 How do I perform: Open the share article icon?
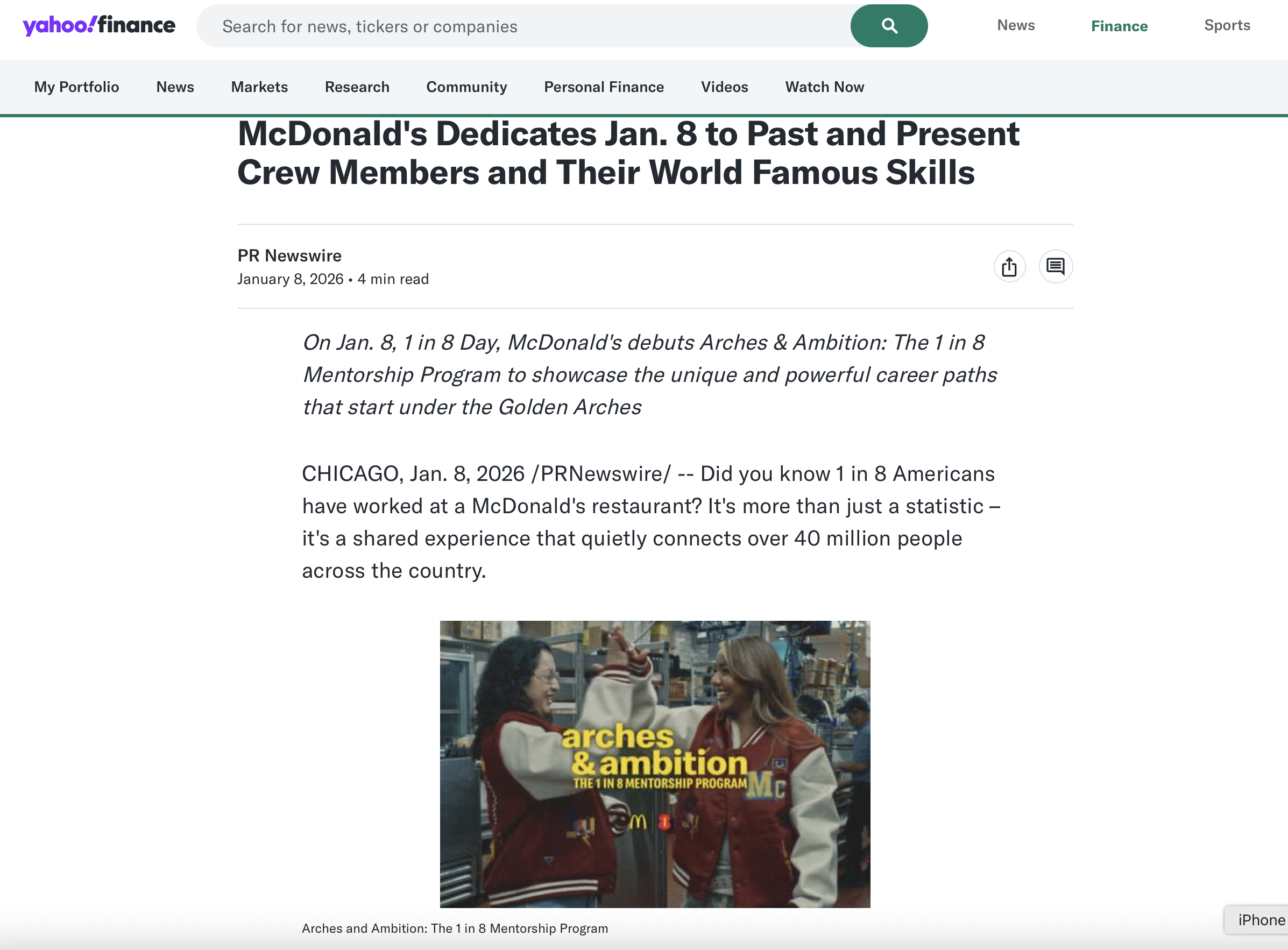tap(1009, 267)
